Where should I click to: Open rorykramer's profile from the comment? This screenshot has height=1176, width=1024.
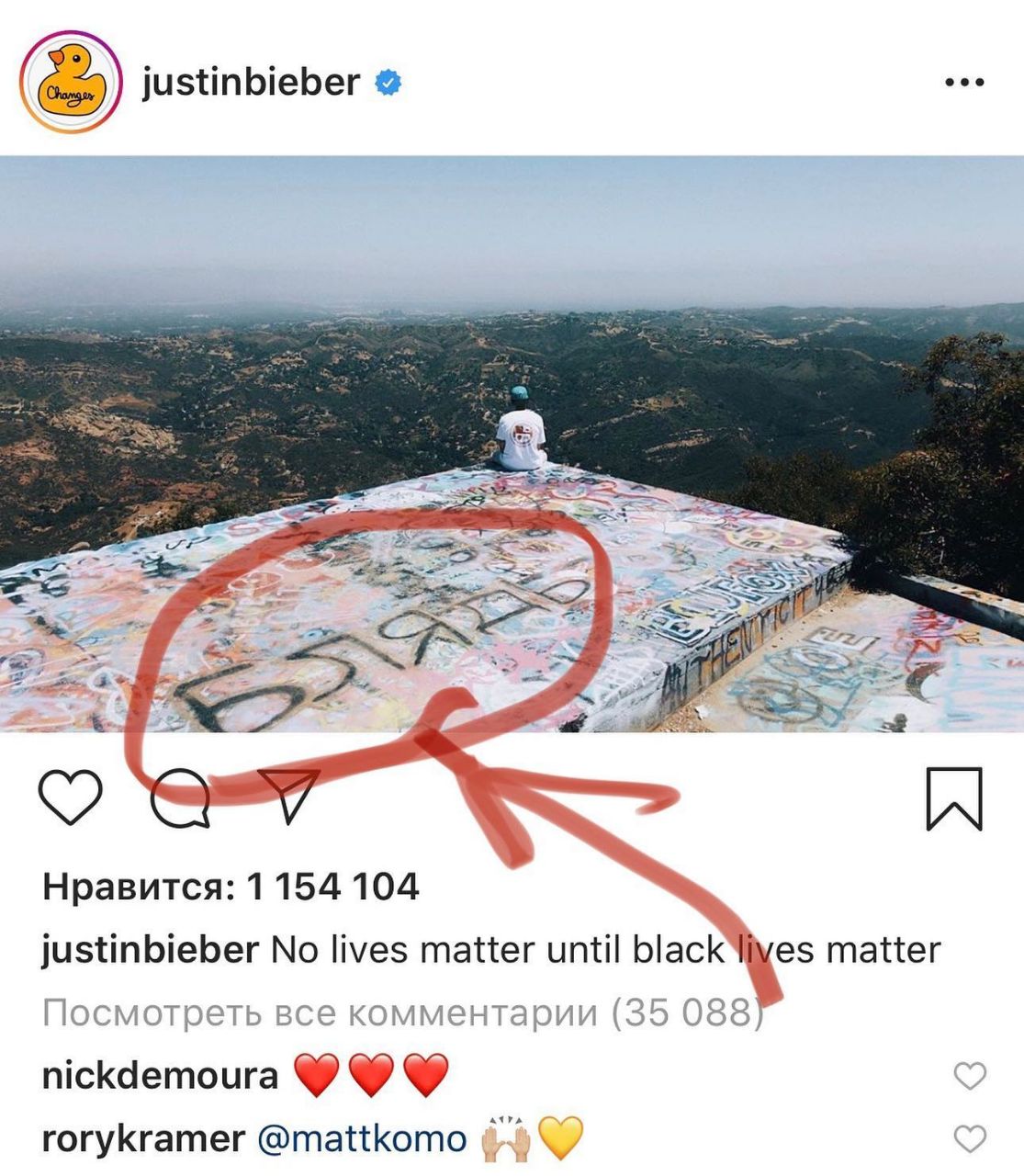click(x=143, y=1139)
